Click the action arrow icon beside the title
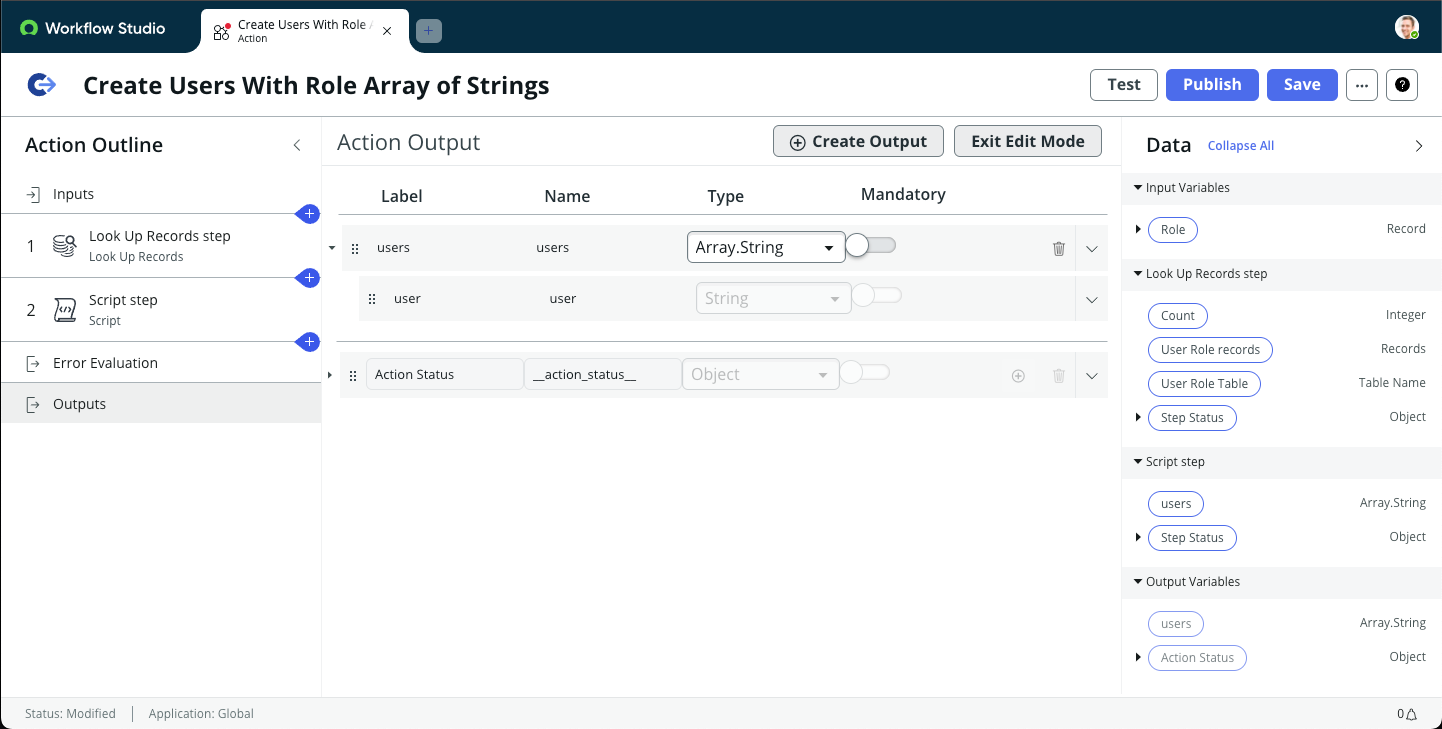 pos(42,85)
